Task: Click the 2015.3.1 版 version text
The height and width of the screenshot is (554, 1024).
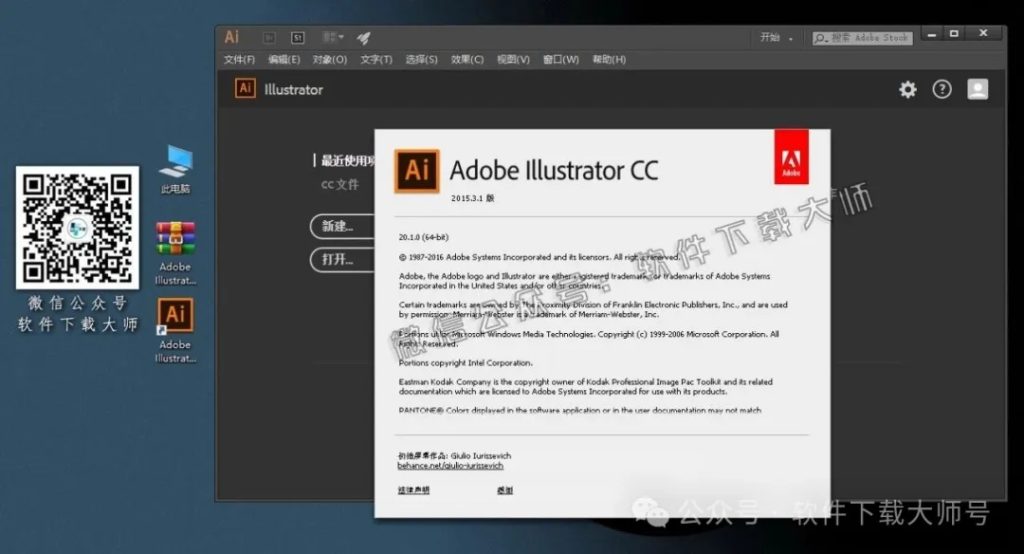Action: click(x=473, y=198)
